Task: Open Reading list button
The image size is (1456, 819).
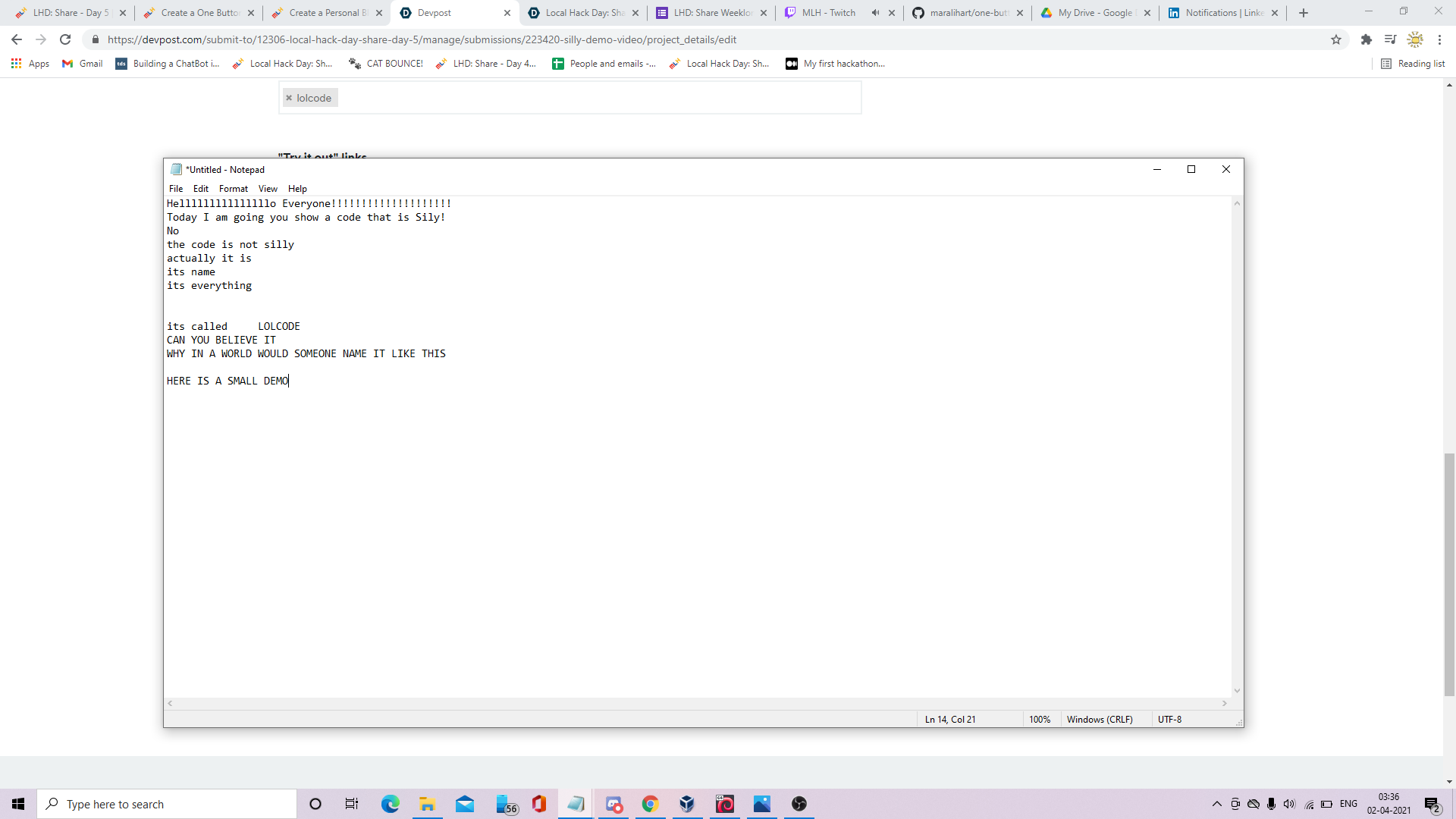Action: [x=1413, y=64]
